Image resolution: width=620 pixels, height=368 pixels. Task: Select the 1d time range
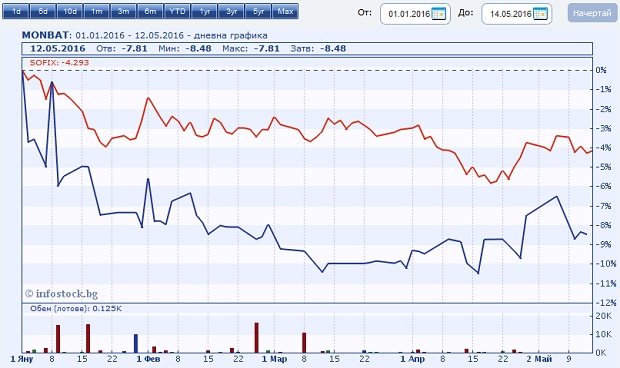tap(16, 11)
